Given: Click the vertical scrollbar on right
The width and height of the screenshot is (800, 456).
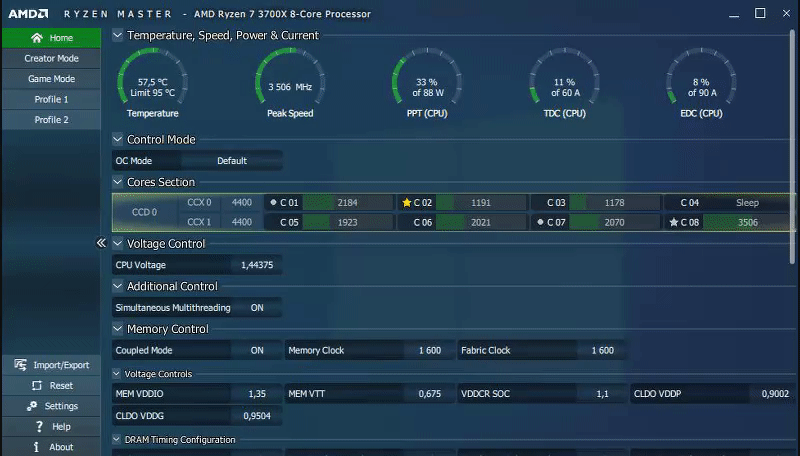Looking at the screenshot, I should [792, 147].
